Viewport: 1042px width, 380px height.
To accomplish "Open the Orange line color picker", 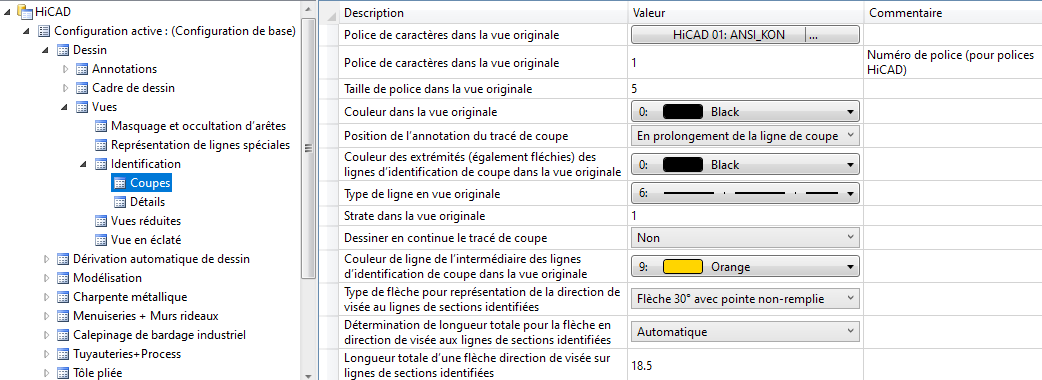I will point(745,267).
